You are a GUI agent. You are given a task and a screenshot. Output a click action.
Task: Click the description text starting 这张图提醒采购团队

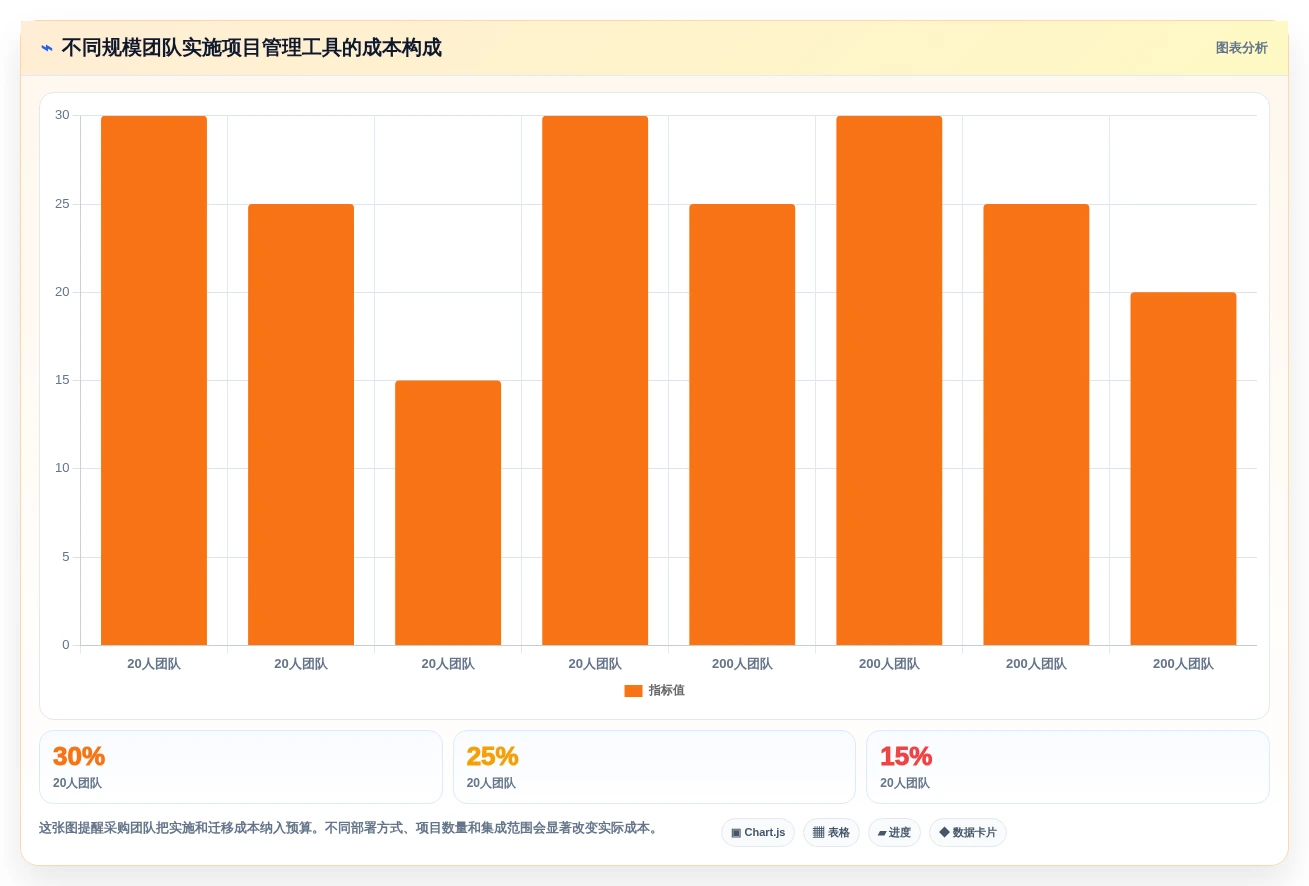pyautogui.click(x=350, y=828)
